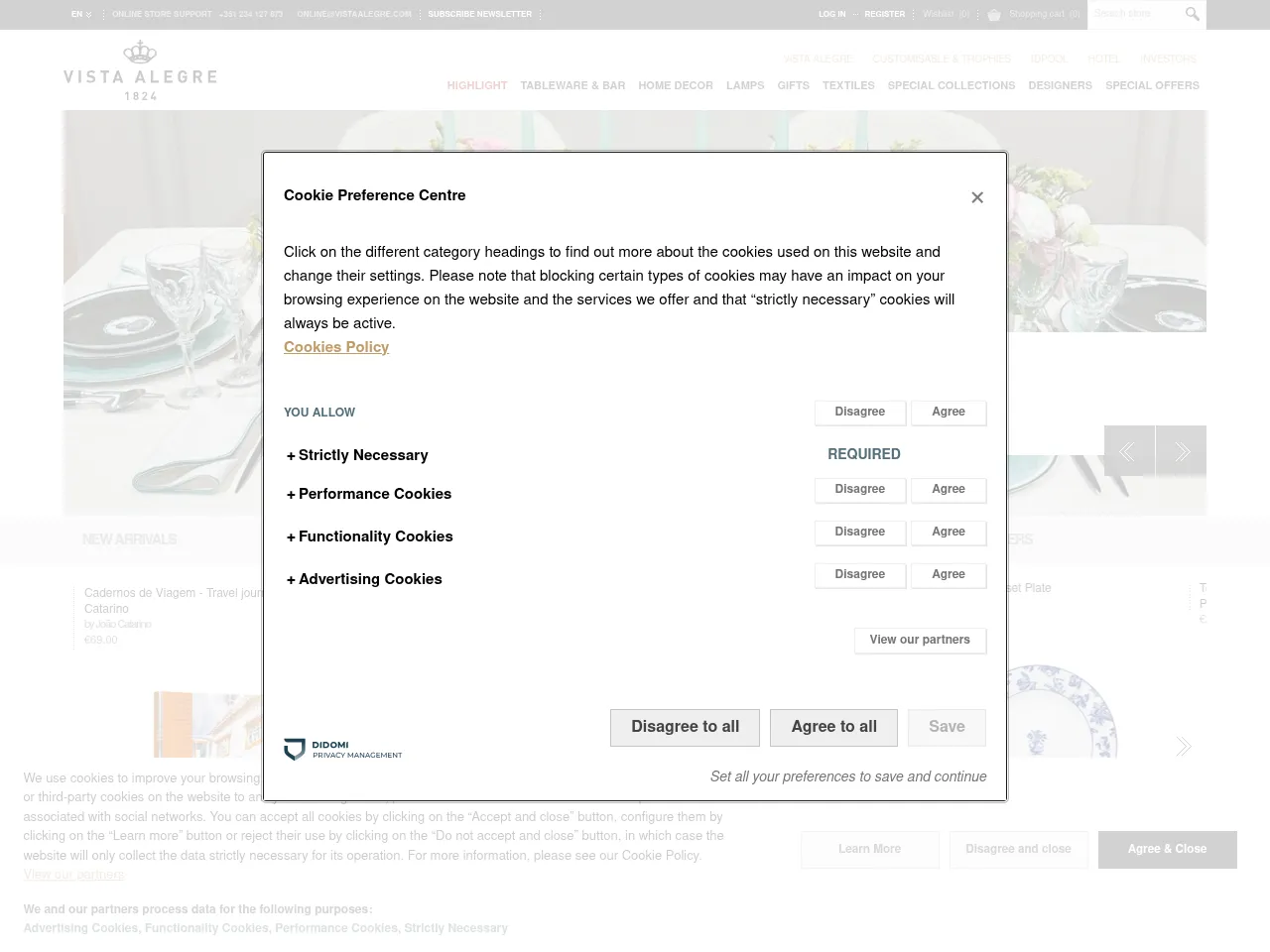
Task: Open the Home Decor menu
Action: pos(675,86)
